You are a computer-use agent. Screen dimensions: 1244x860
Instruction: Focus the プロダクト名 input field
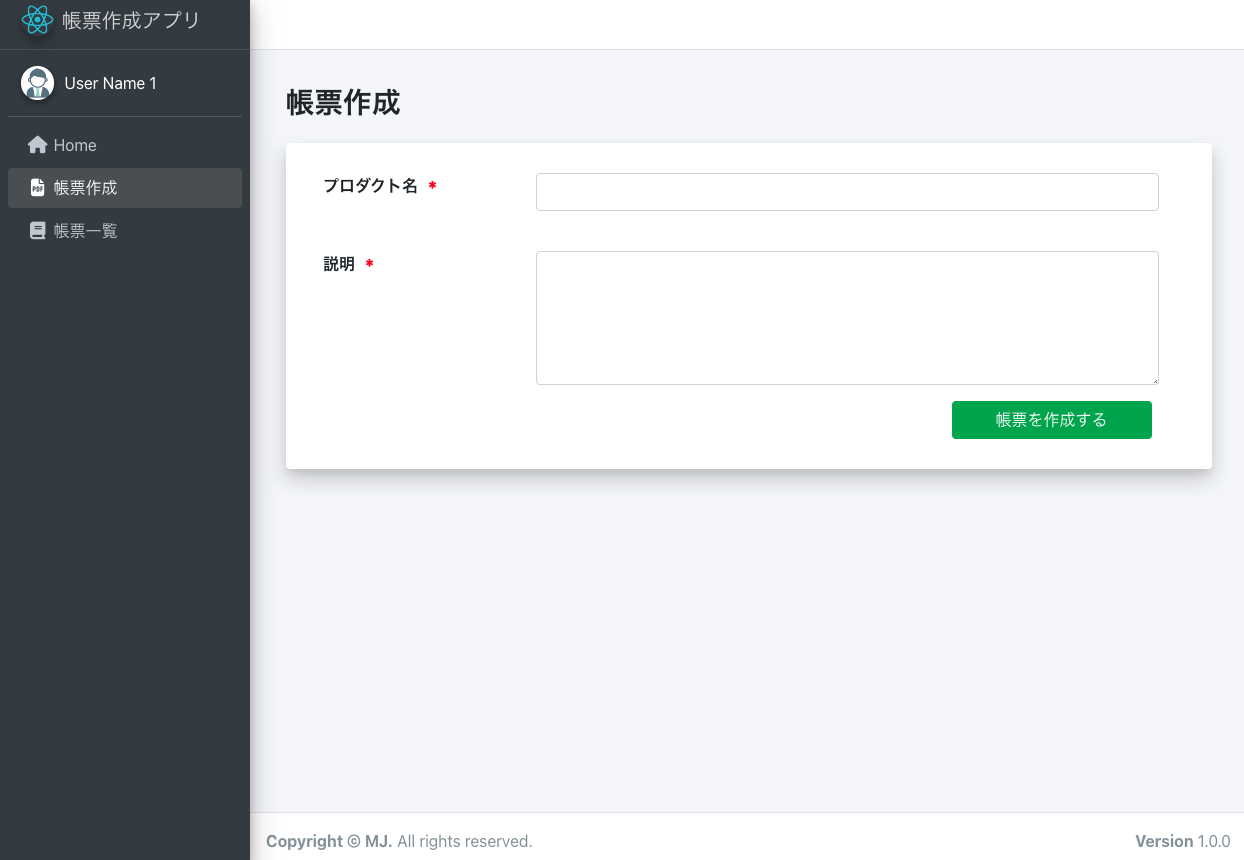point(846,191)
